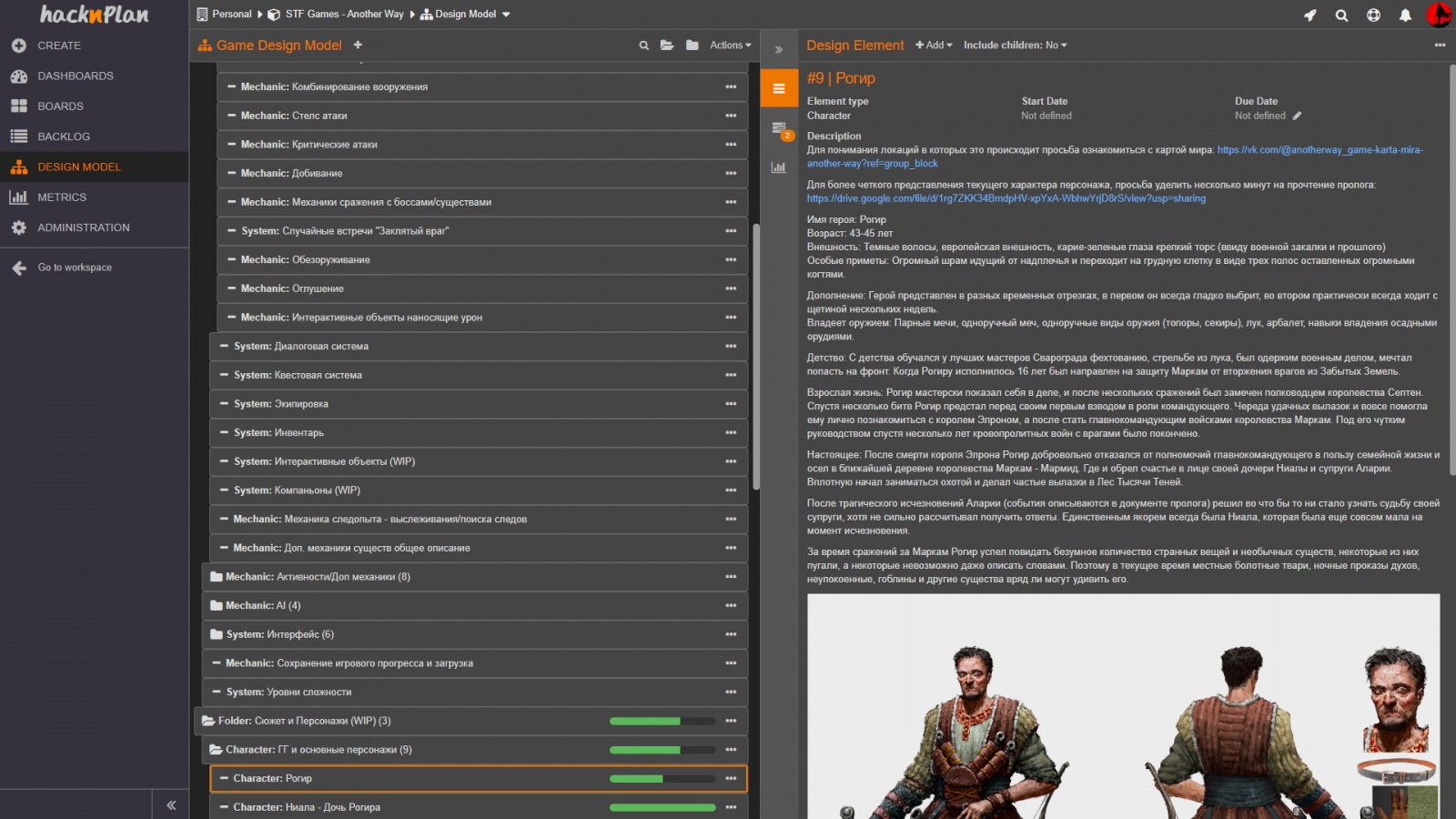Click the #9 | Рогир title

[x=841, y=78]
